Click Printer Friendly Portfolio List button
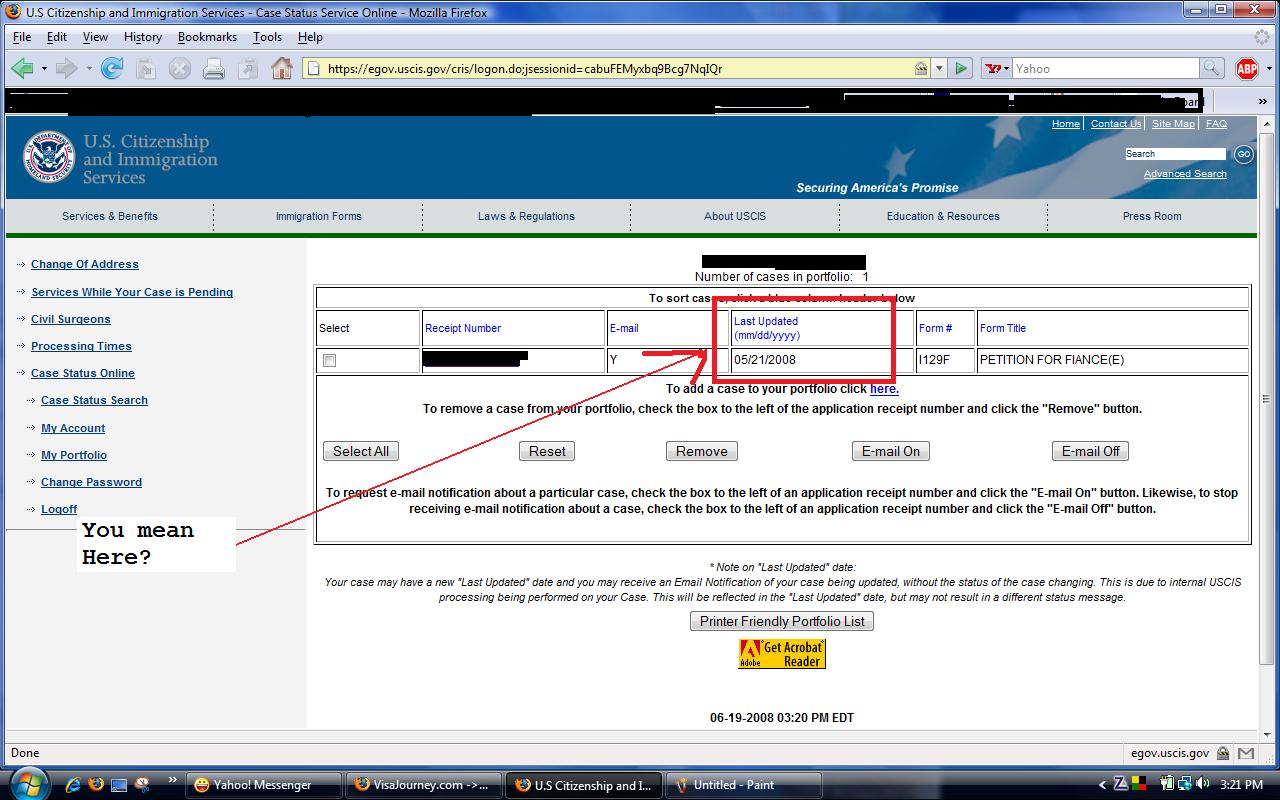The width and height of the screenshot is (1280, 800). pyautogui.click(x=782, y=621)
